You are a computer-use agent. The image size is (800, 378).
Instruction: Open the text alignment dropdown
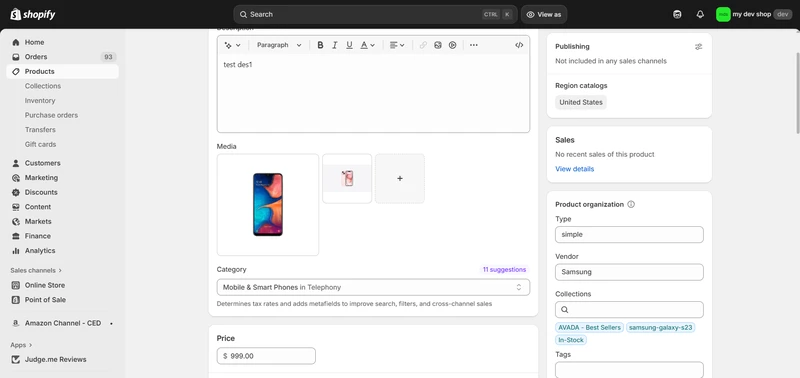[397, 45]
